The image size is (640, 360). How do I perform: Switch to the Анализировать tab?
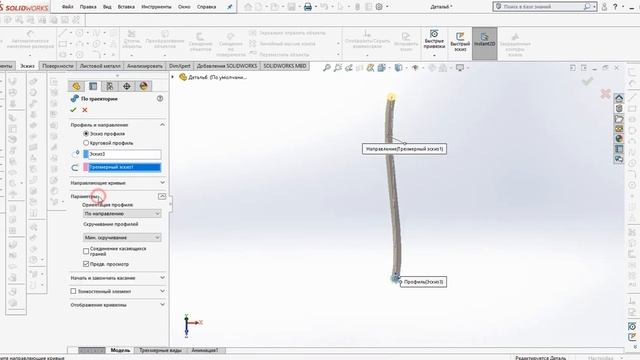click(144, 66)
